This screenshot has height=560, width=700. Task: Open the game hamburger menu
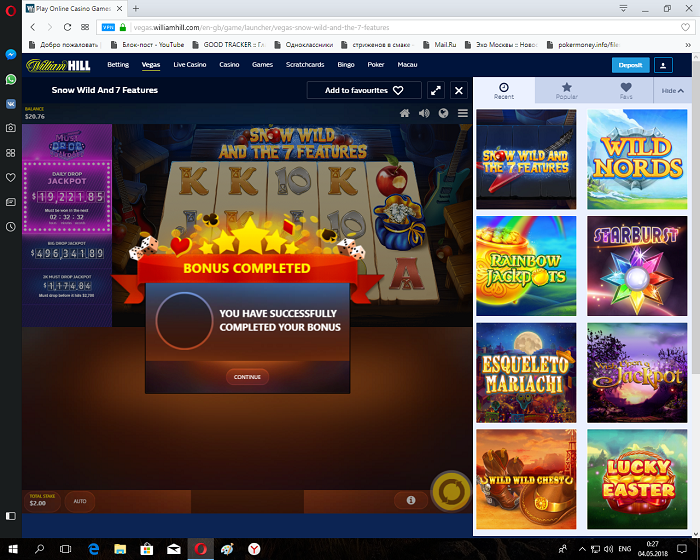point(463,113)
